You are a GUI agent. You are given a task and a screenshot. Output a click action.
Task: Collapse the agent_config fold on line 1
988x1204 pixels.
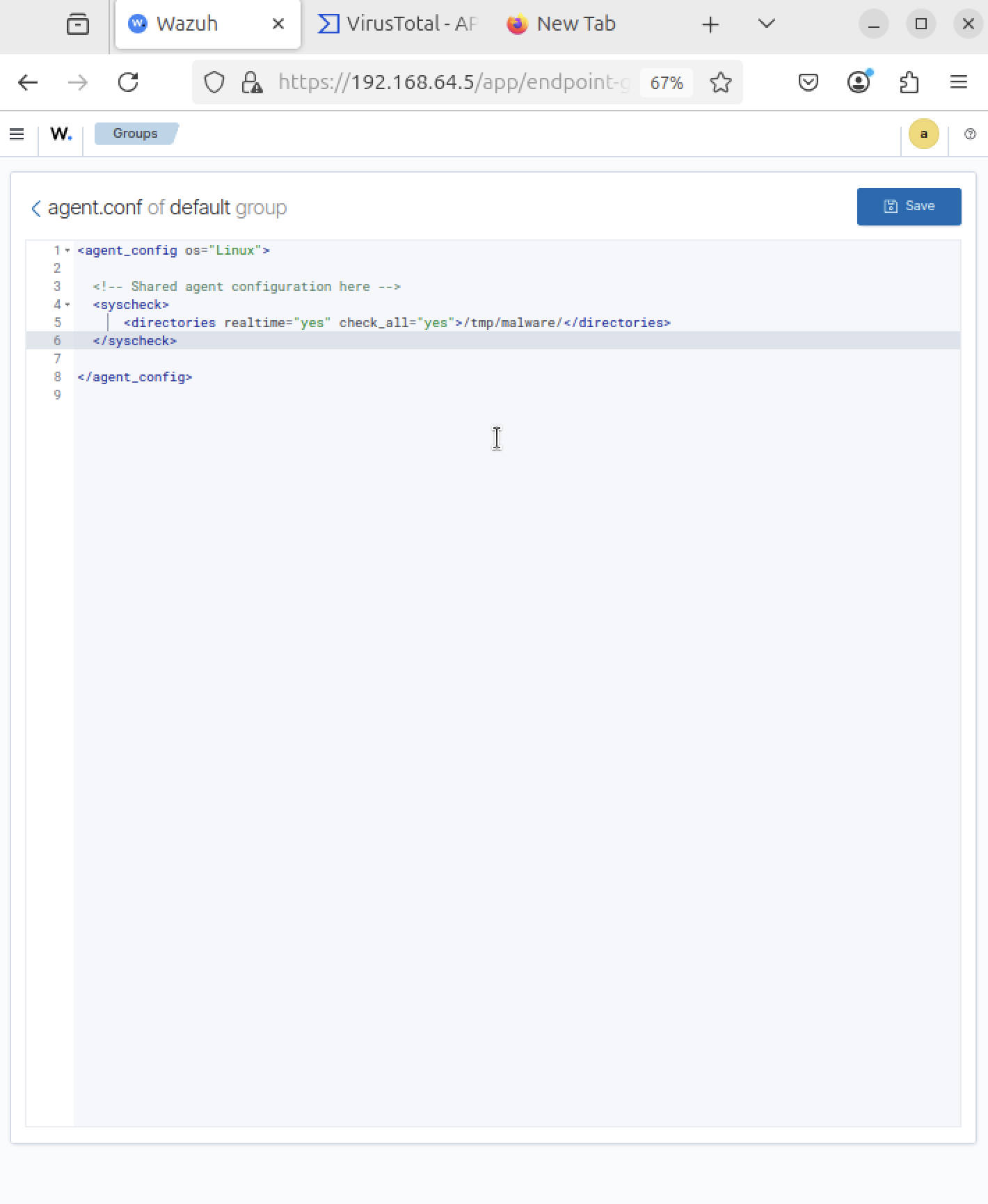click(67, 251)
